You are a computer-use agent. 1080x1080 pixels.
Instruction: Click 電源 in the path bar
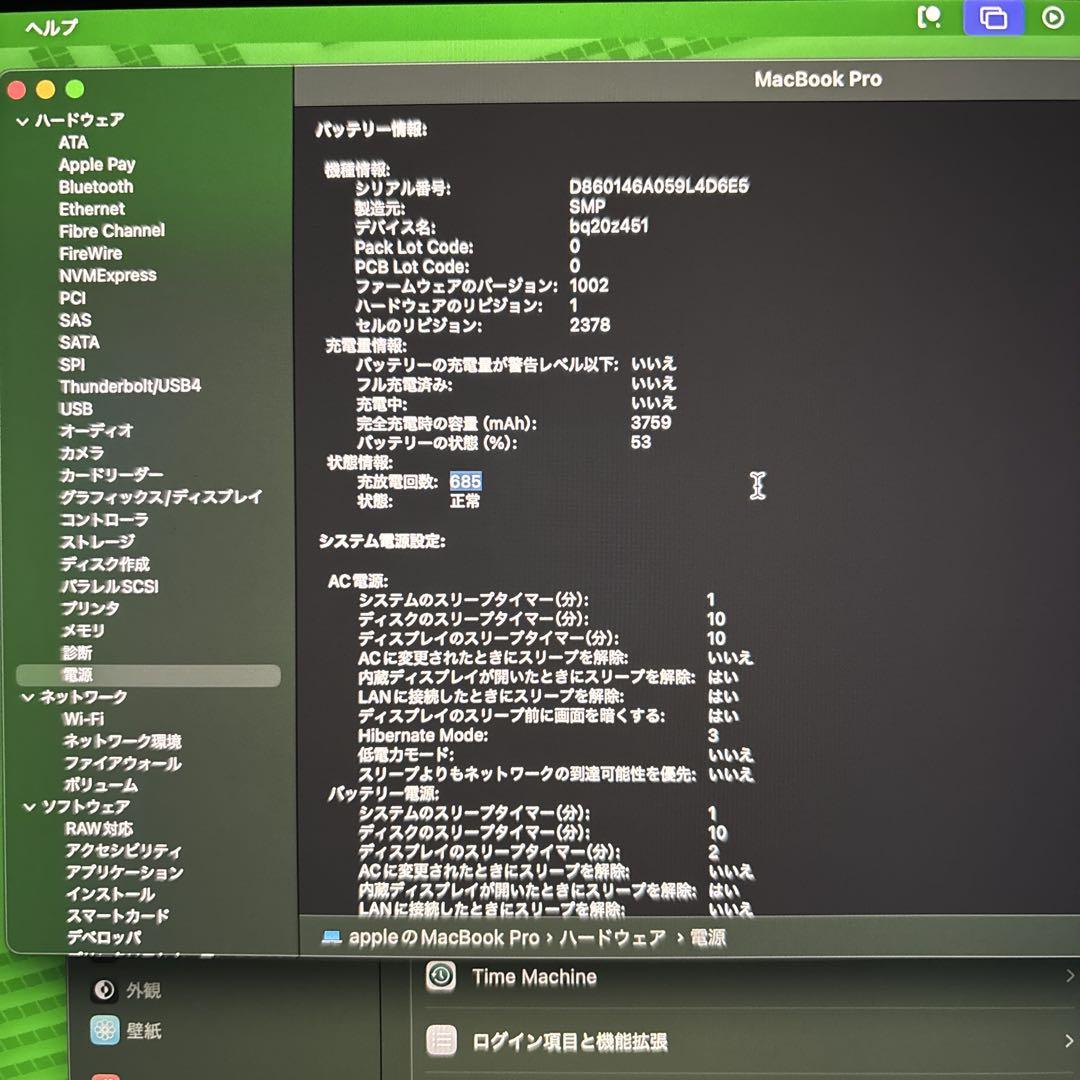pos(707,937)
